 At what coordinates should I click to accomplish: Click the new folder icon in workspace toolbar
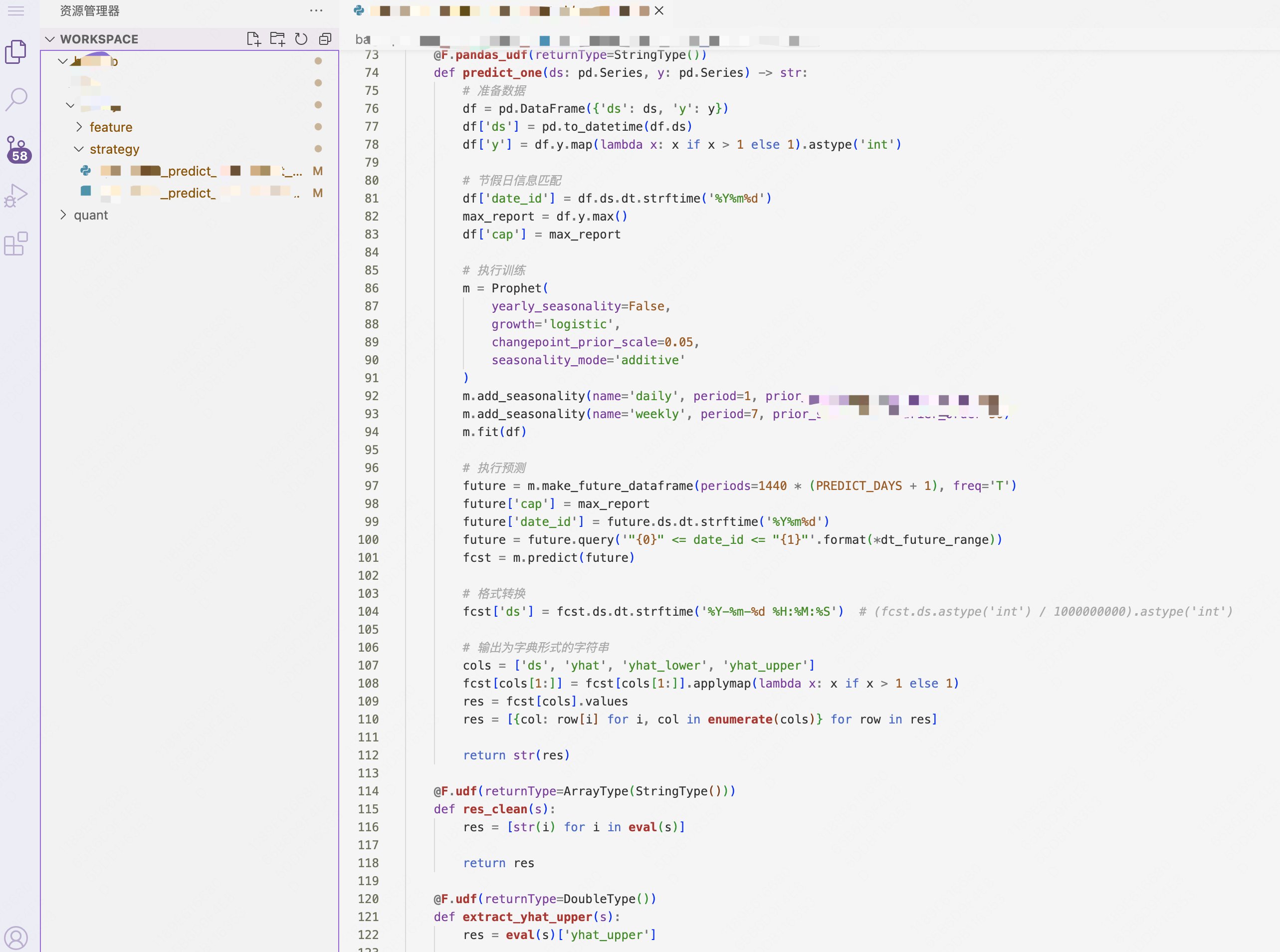[278, 39]
